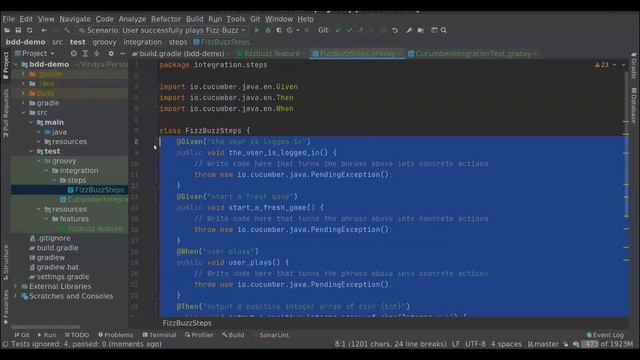640x360 pixels.
Task: Run with coverage icon
Action: (x=279, y=30)
